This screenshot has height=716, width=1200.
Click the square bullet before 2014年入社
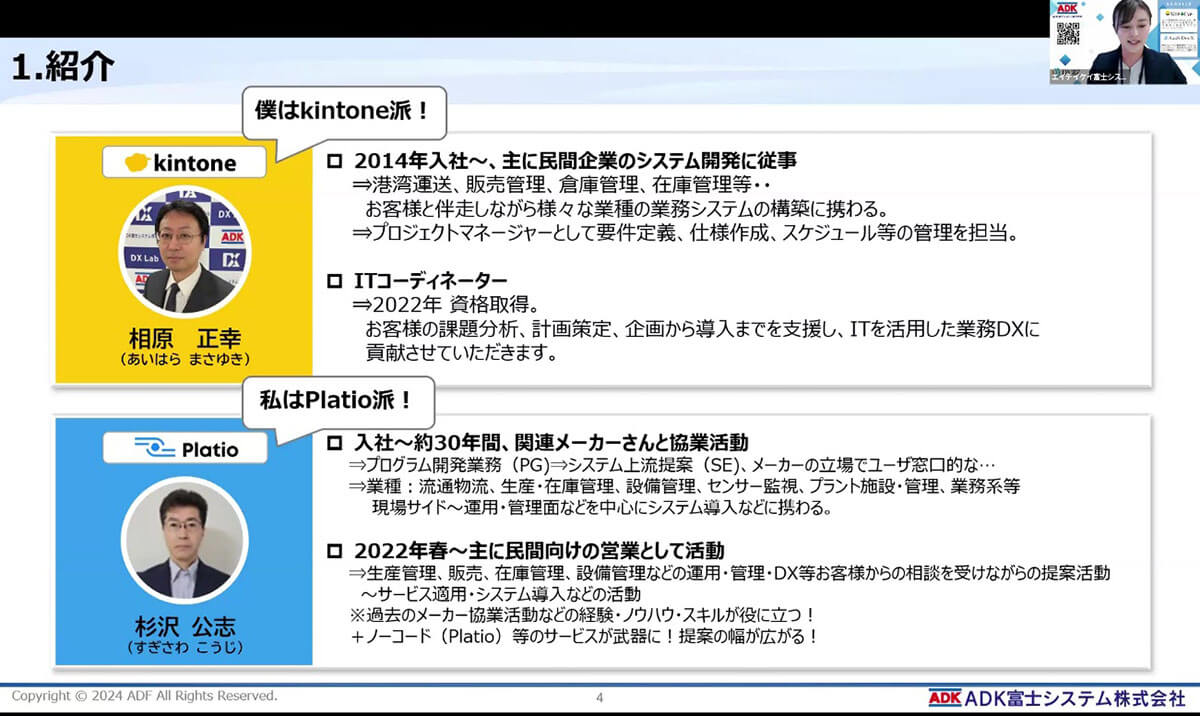[335, 161]
